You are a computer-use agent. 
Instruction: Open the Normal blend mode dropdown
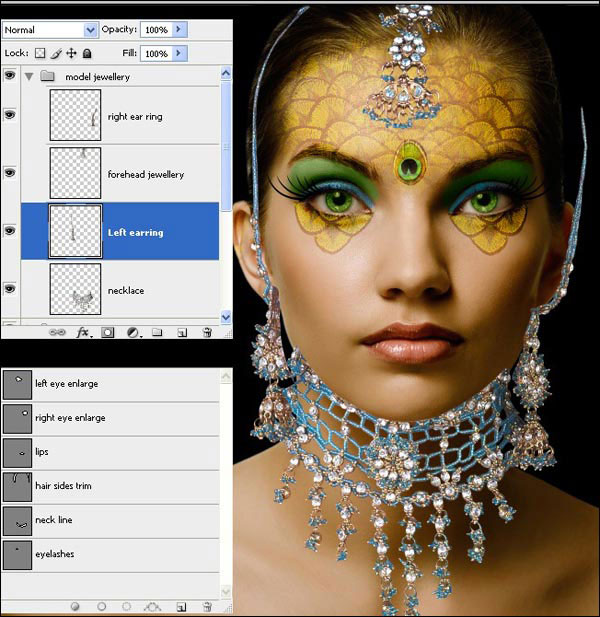[x=50, y=31]
